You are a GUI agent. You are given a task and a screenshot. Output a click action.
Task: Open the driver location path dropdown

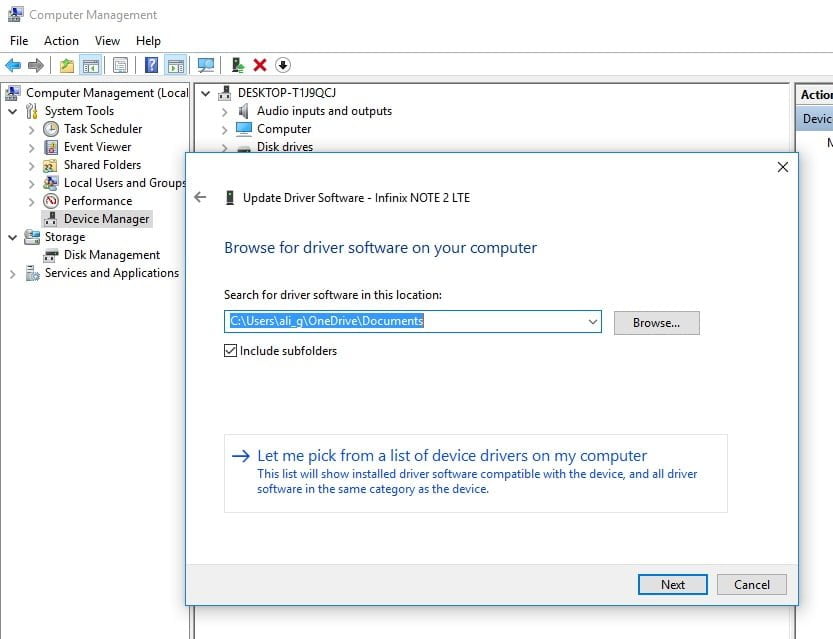592,322
